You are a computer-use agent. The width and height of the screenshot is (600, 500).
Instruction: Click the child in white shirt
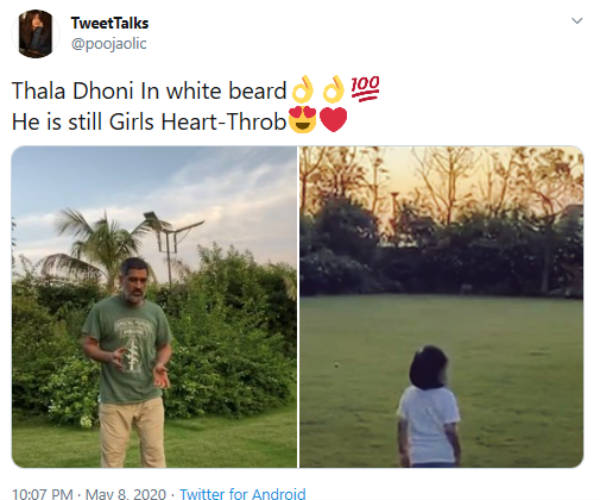point(428,406)
